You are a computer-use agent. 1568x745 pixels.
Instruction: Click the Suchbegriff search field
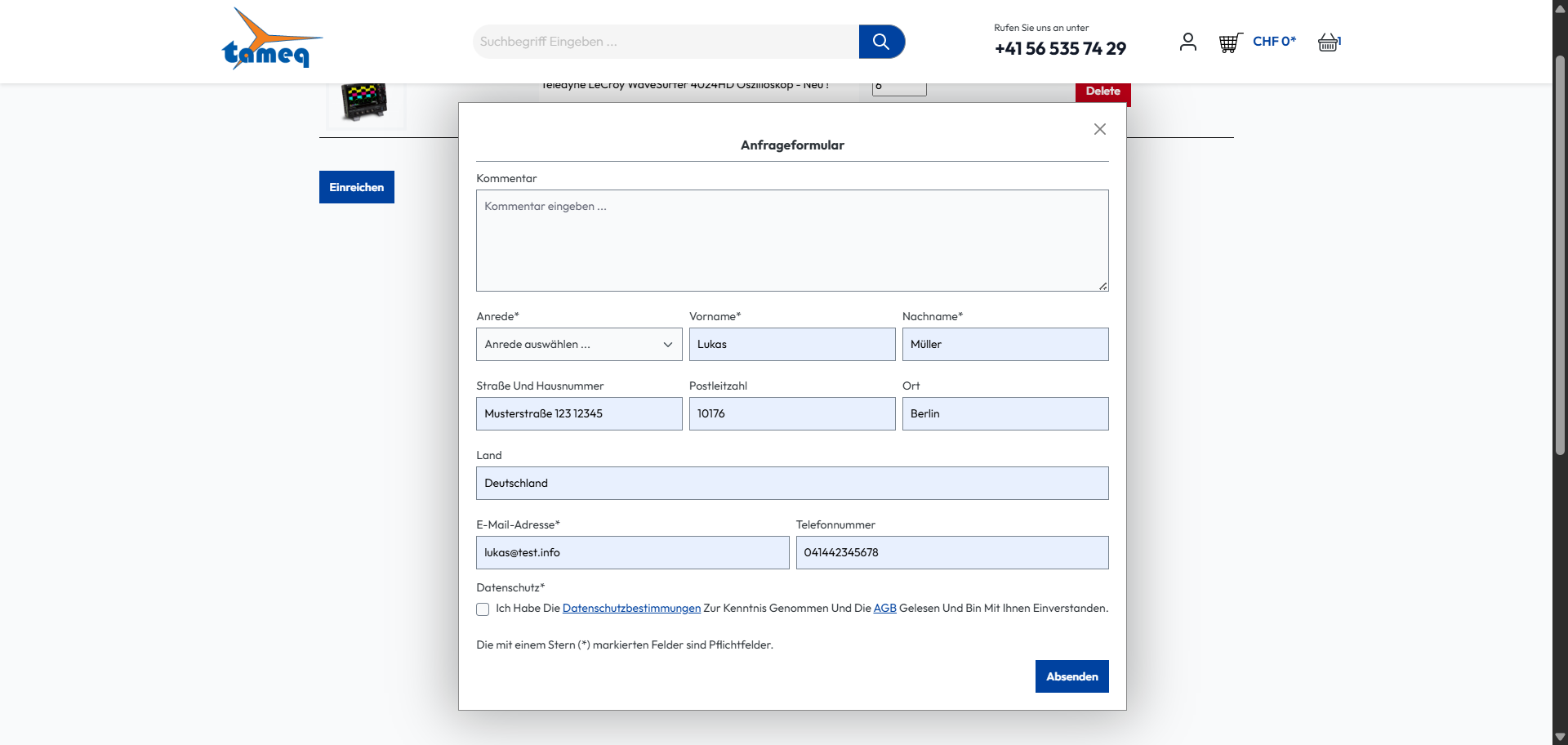[x=666, y=42]
